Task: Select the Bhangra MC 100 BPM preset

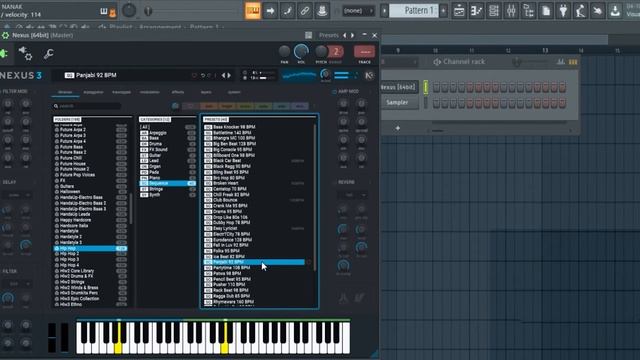Action: coord(254,138)
